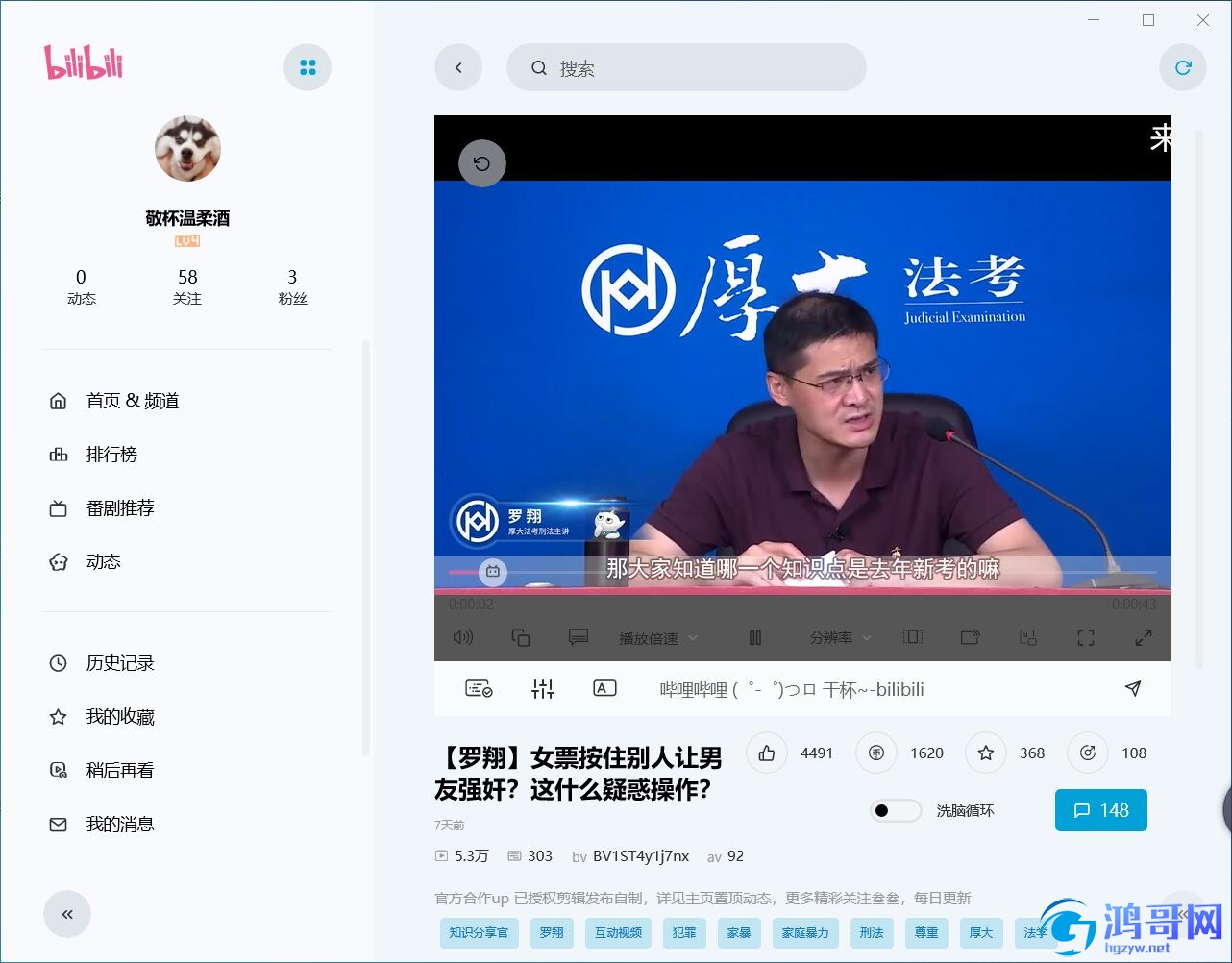Send danmaku with the paper plane icon
Image resolution: width=1232 pixels, height=963 pixels.
1133,688
